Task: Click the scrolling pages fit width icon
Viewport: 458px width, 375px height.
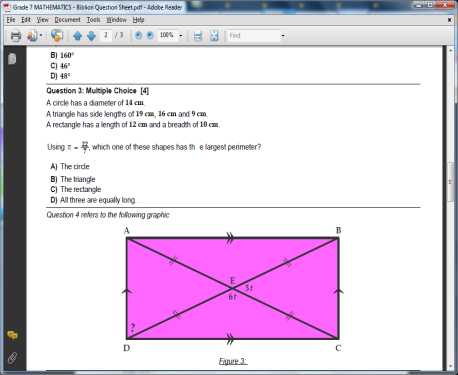Action: (198, 35)
